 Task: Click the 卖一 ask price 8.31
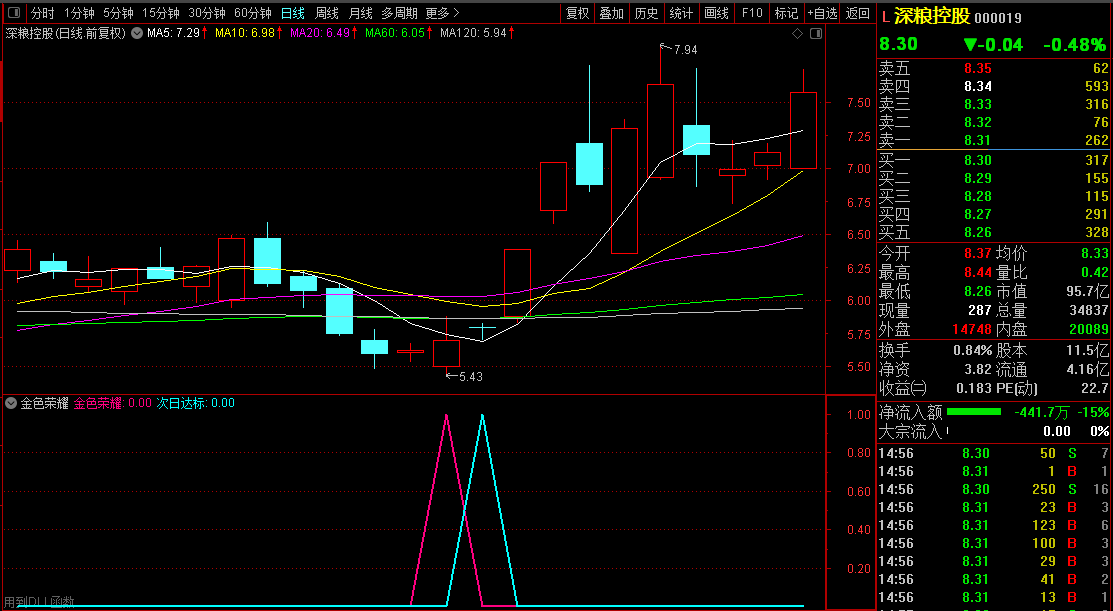click(x=976, y=140)
